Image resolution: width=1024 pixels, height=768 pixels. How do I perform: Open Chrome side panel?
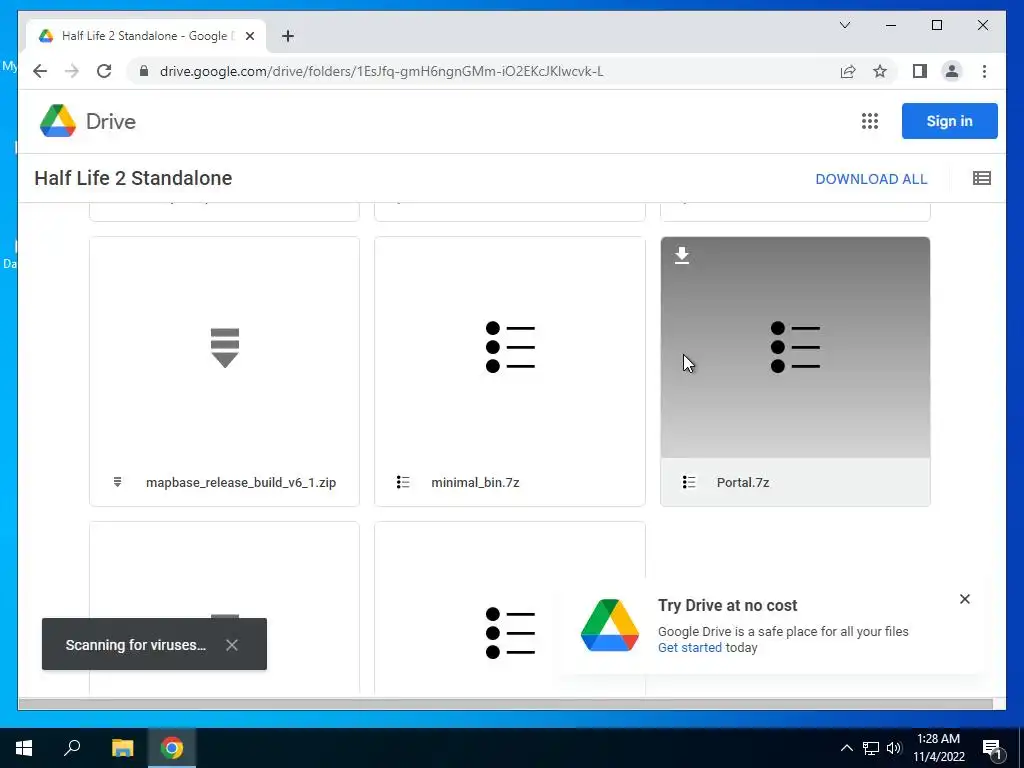pos(920,71)
